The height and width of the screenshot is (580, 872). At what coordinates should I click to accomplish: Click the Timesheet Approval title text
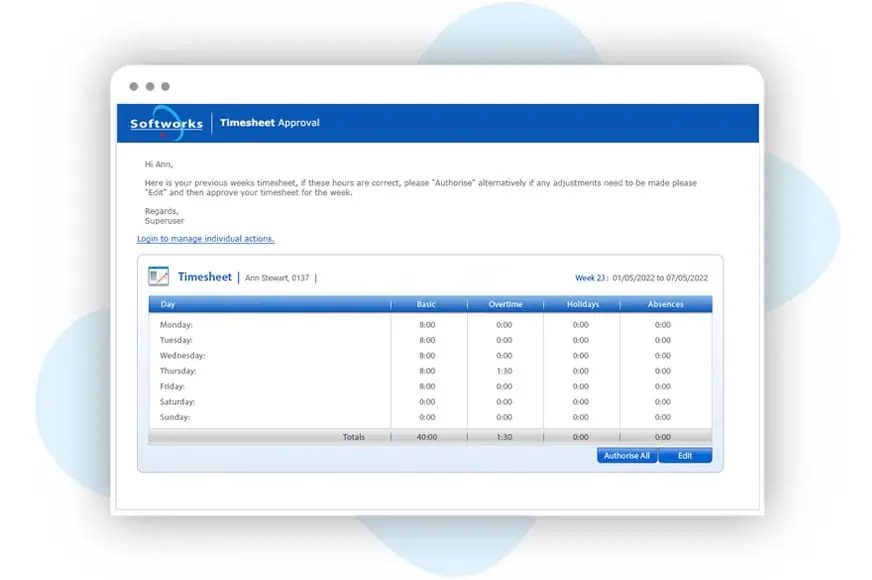(x=270, y=122)
